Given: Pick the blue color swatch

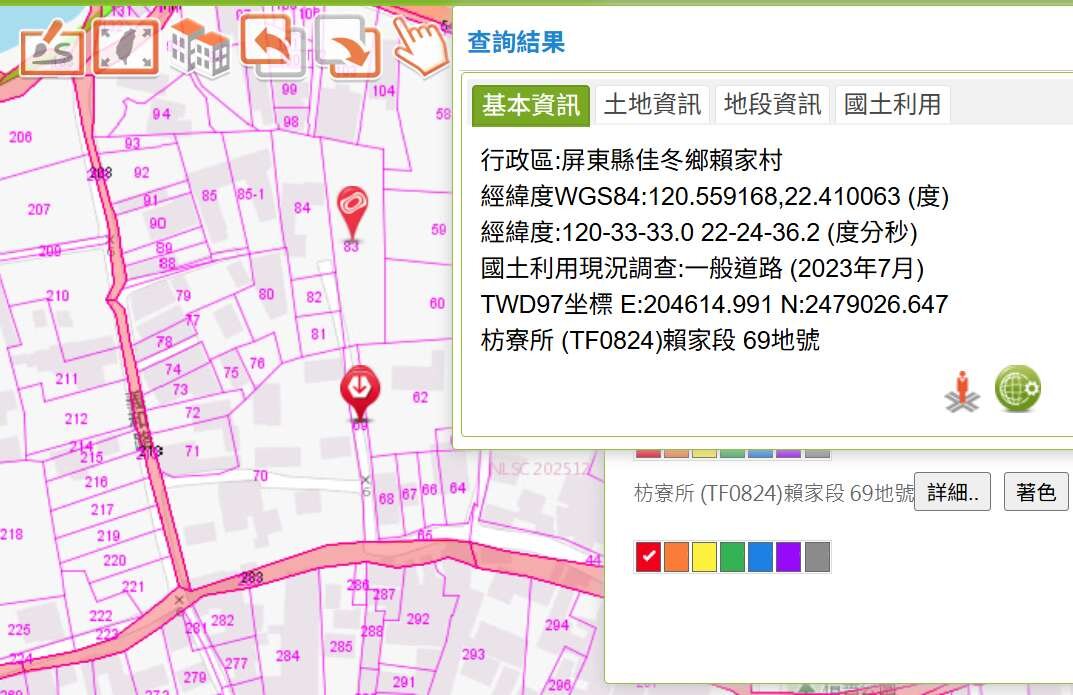Looking at the screenshot, I should pyautogui.click(x=760, y=557).
